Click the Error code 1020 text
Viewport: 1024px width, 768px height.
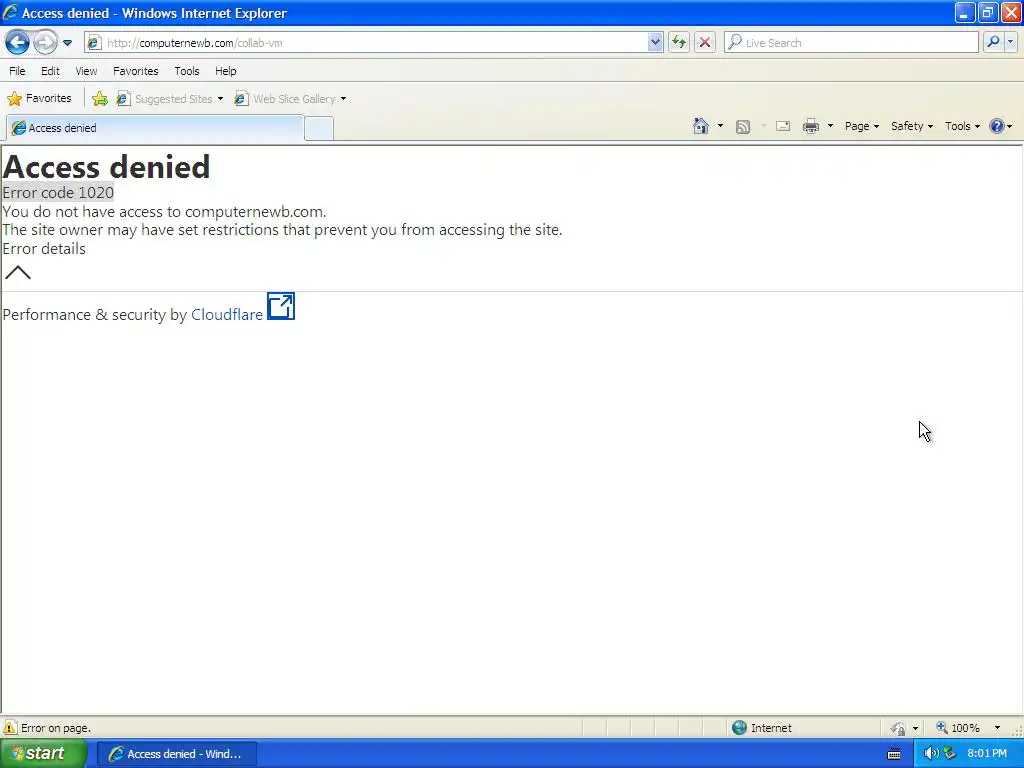point(58,193)
